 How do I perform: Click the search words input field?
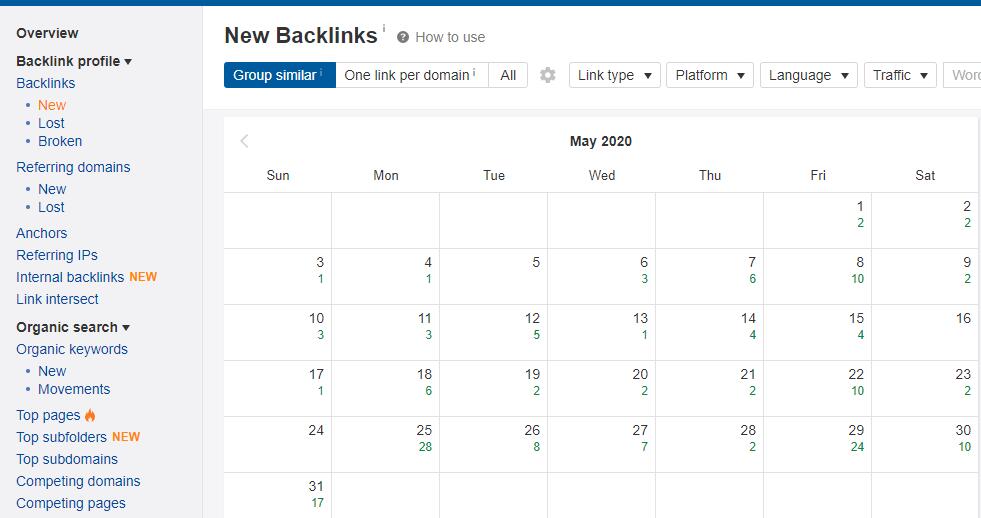point(964,75)
